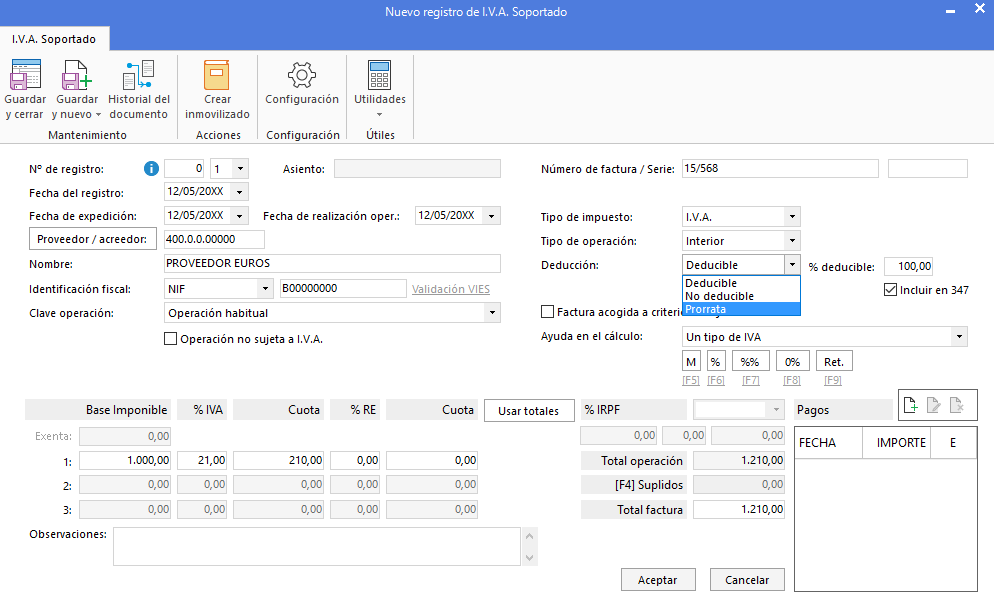
Task: Open Fecha de realización oper. date picker
Action: click(492, 216)
